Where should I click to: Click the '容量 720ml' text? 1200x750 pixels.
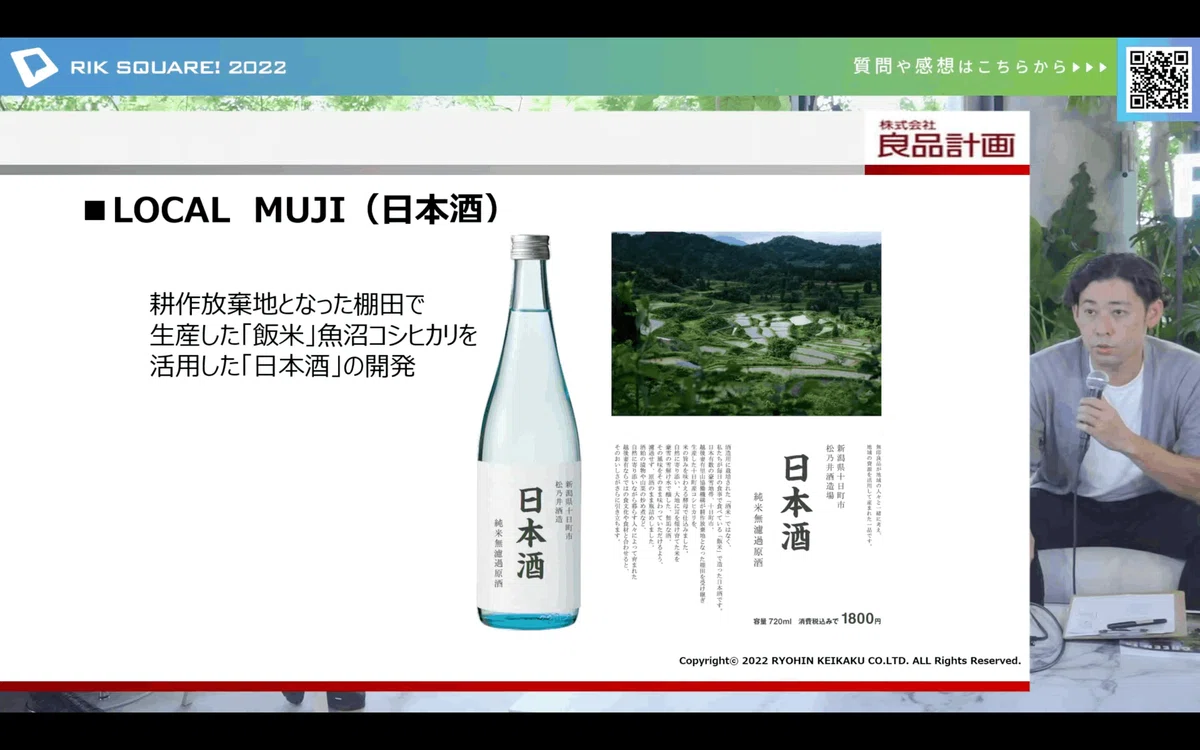point(772,621)
